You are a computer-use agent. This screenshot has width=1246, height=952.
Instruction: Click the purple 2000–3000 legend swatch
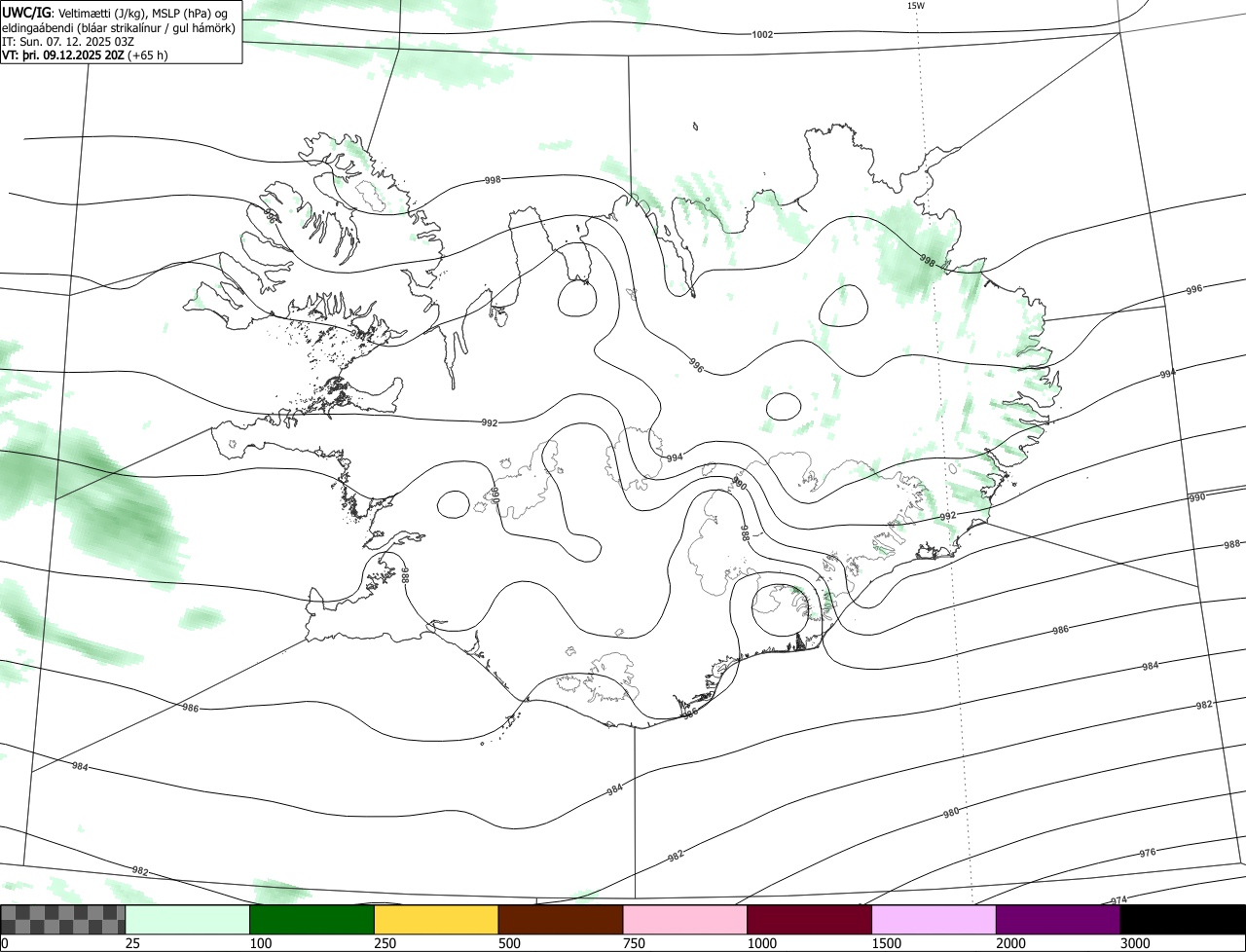pos(1058,920)
